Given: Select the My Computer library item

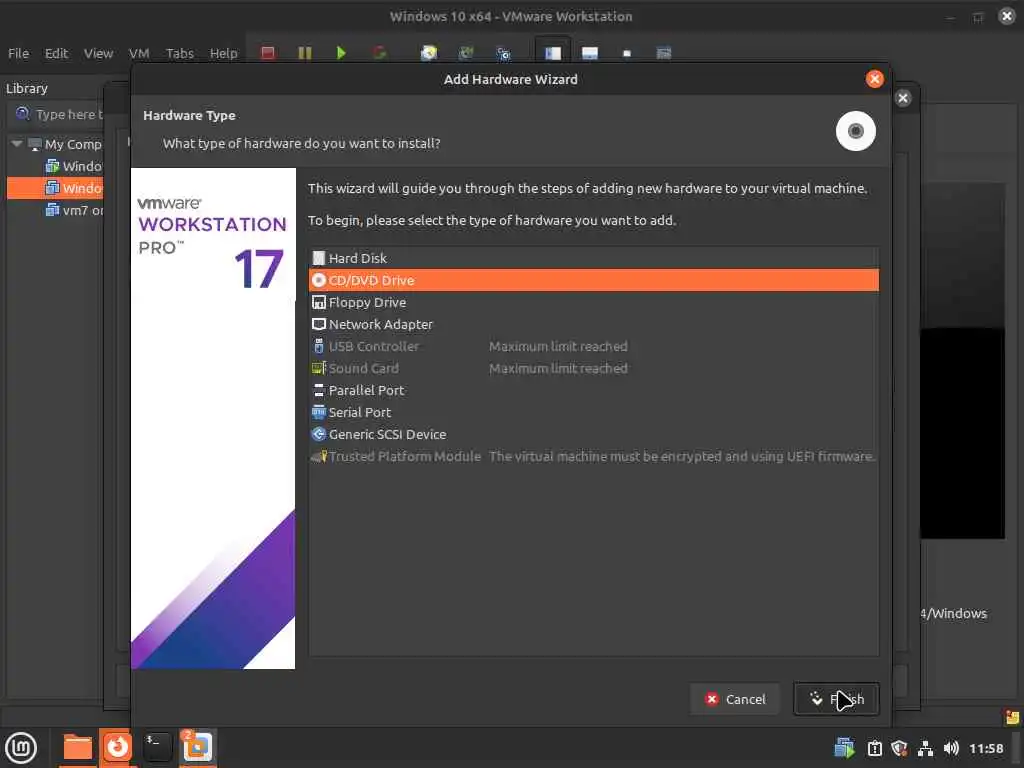Looking at the screenshot, I should tap(65, 144).
